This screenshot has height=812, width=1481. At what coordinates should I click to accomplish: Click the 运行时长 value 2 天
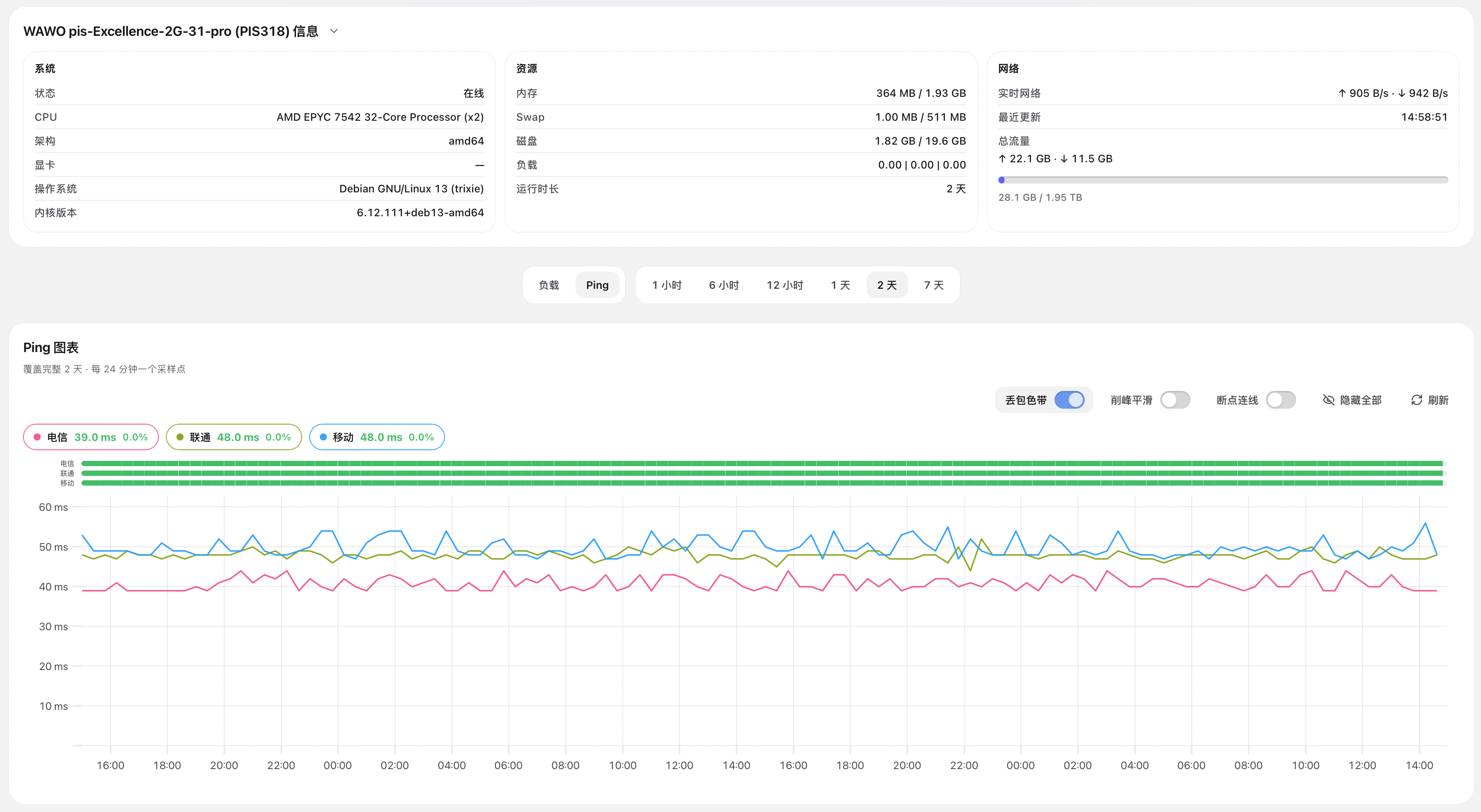[x=956, y=188]
